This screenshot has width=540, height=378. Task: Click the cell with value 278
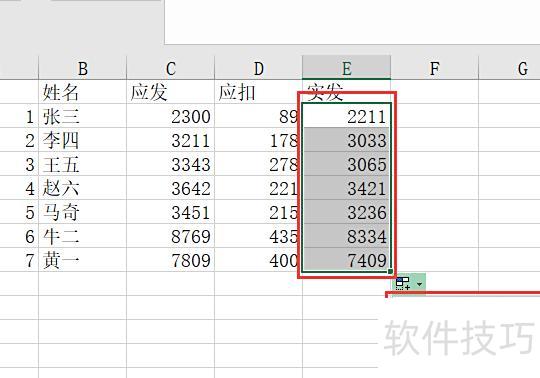coord(258,164)
